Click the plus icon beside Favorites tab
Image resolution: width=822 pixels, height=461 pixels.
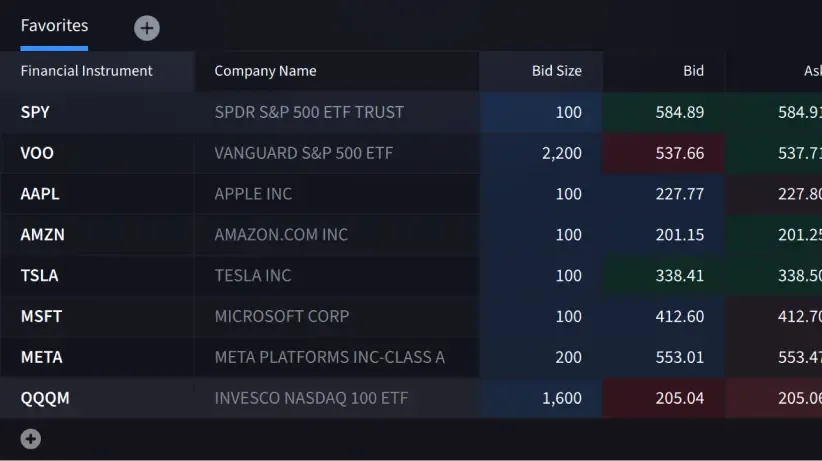pos(147,28)
